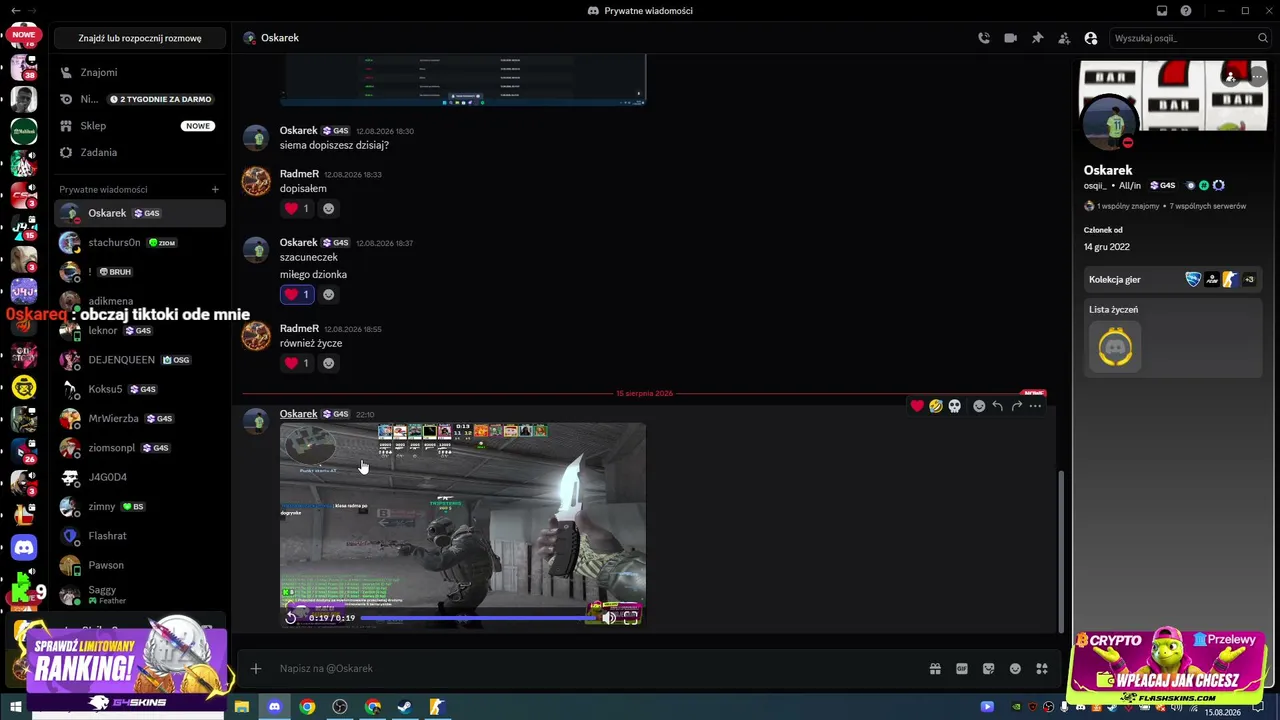Viewport: 1280px width, 720px height.
Task: Open the Saggy conversation
Action: [x=140, y=595]
